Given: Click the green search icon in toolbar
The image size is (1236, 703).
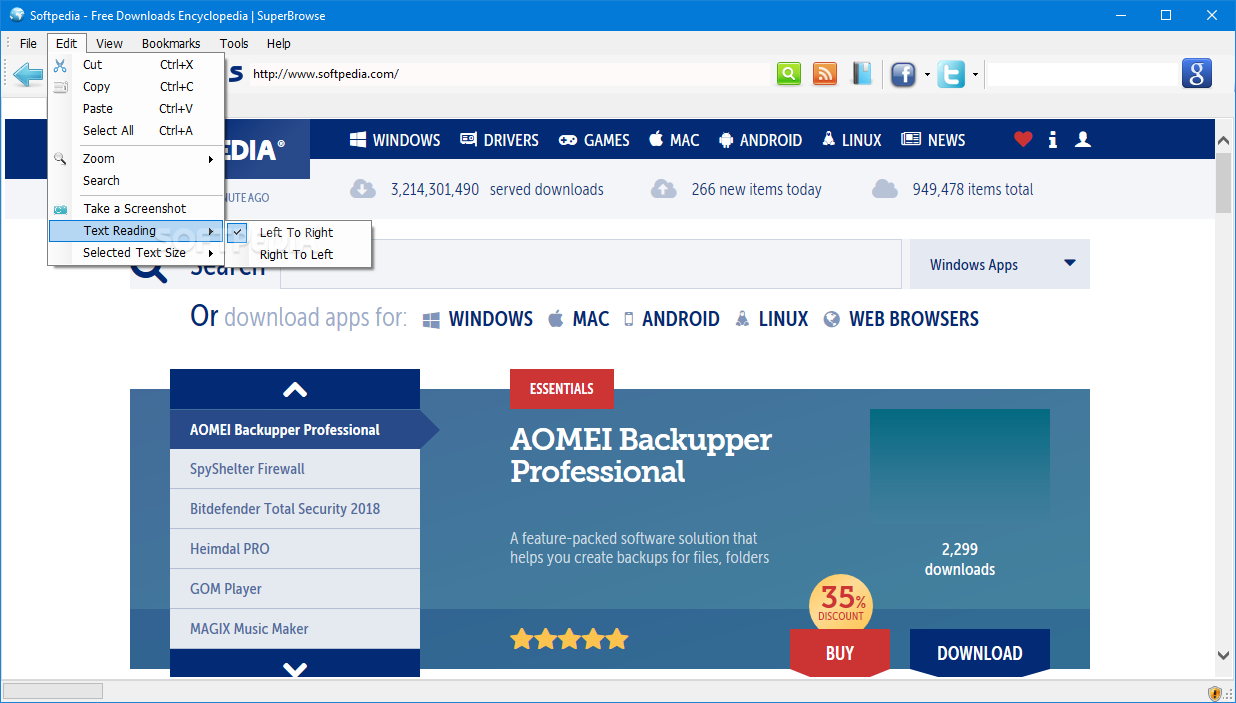Looking at the screenshot, I should [x=789, y=73].
